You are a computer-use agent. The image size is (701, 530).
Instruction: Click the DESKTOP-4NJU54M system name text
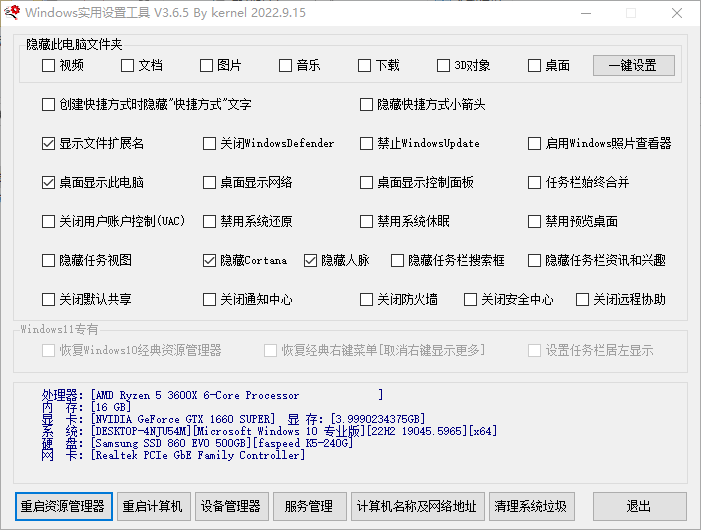(141, 431)
